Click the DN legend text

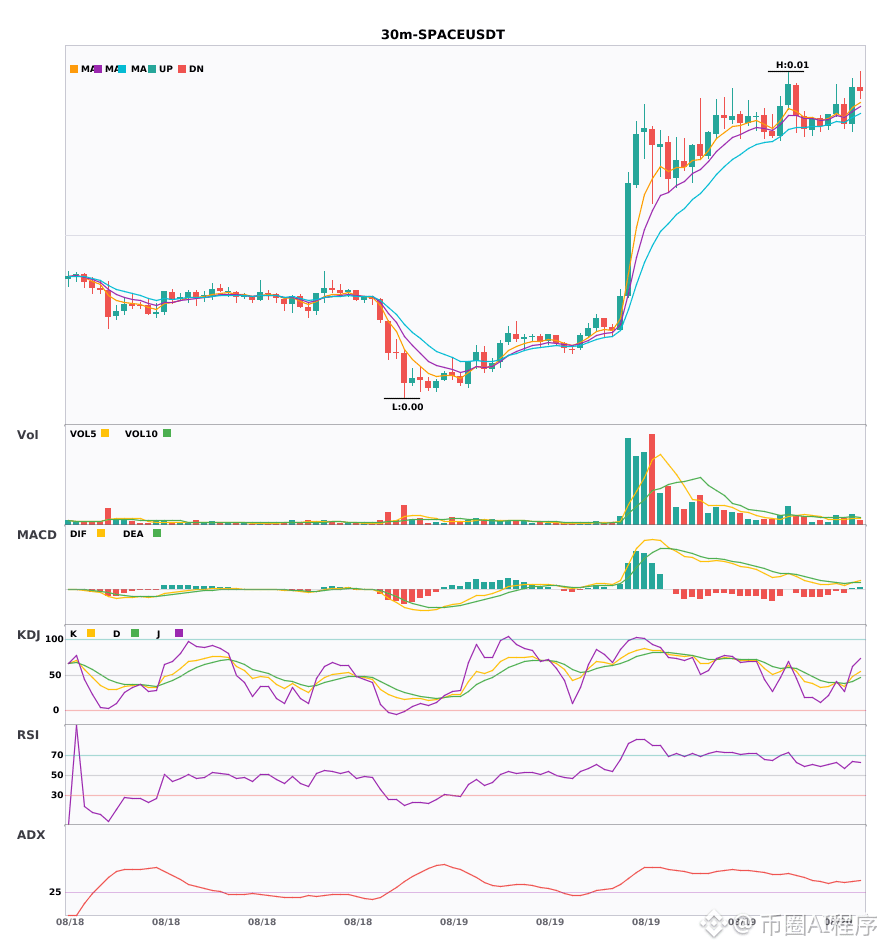click(x=196, y=69)
